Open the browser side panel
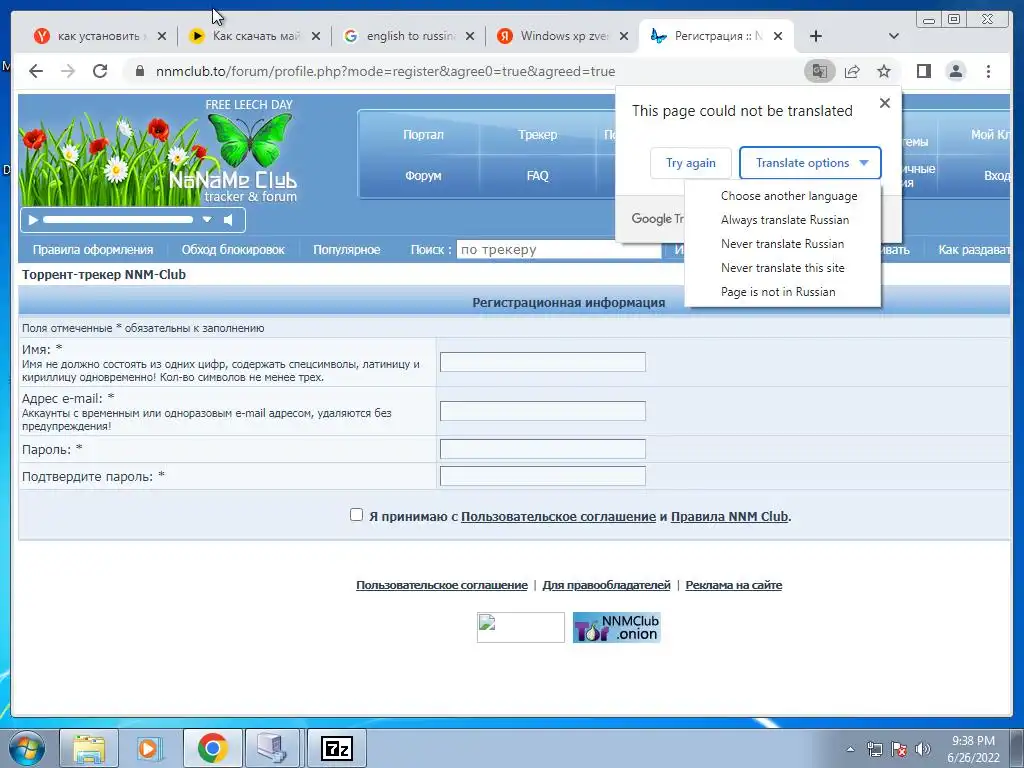This screenshot has height=768, width=1024. pos(923,71)
